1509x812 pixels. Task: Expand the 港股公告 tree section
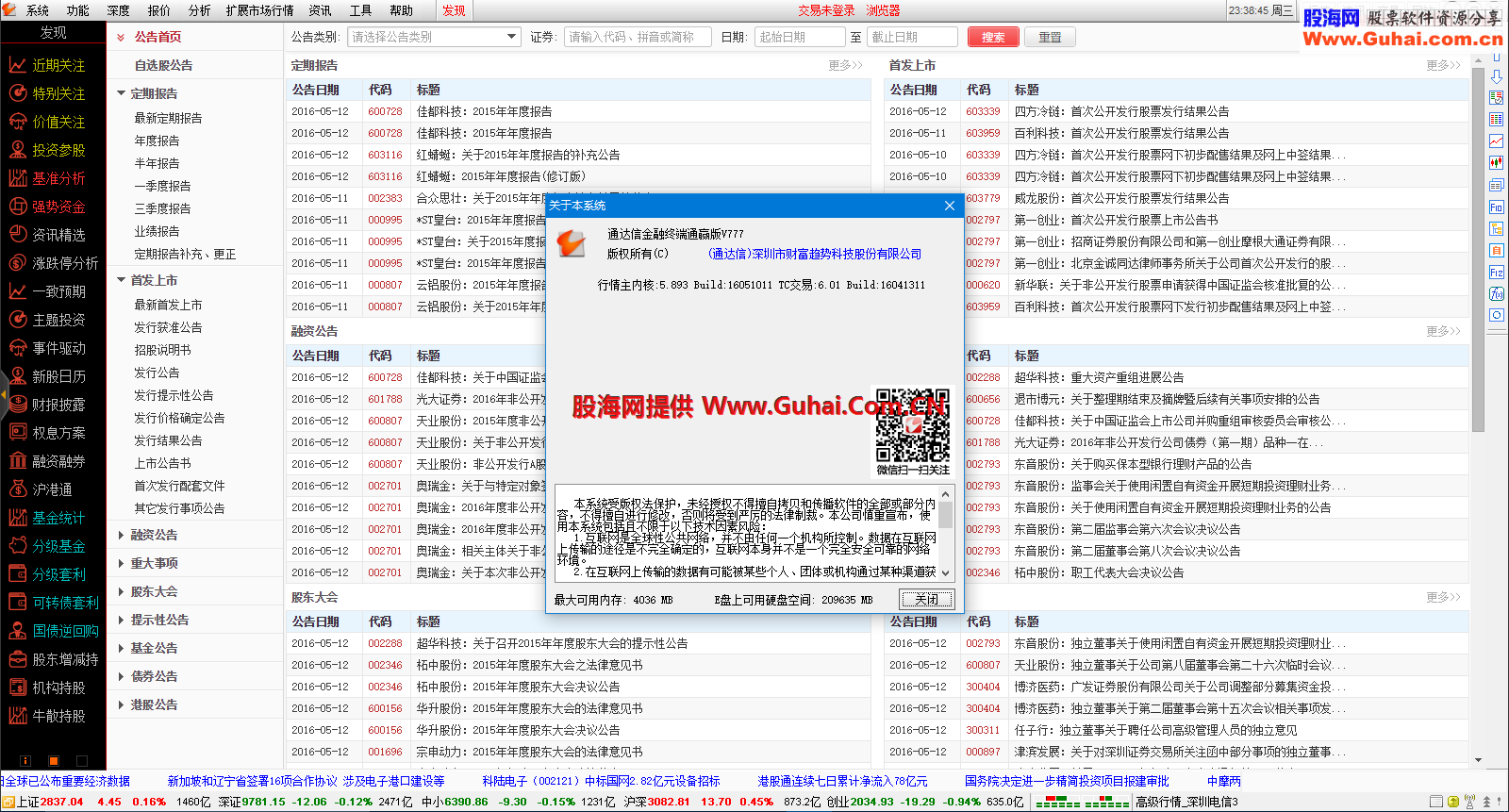[121, 704]
